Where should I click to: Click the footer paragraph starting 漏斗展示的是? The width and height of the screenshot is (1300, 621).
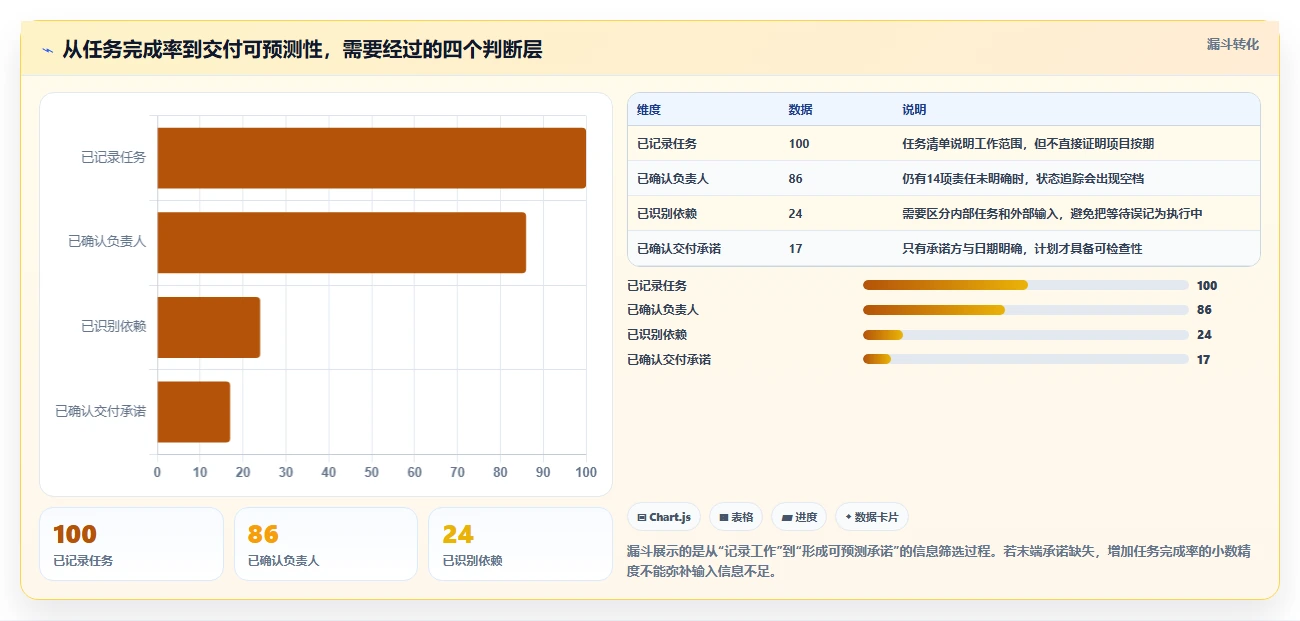tap(938, 562)
